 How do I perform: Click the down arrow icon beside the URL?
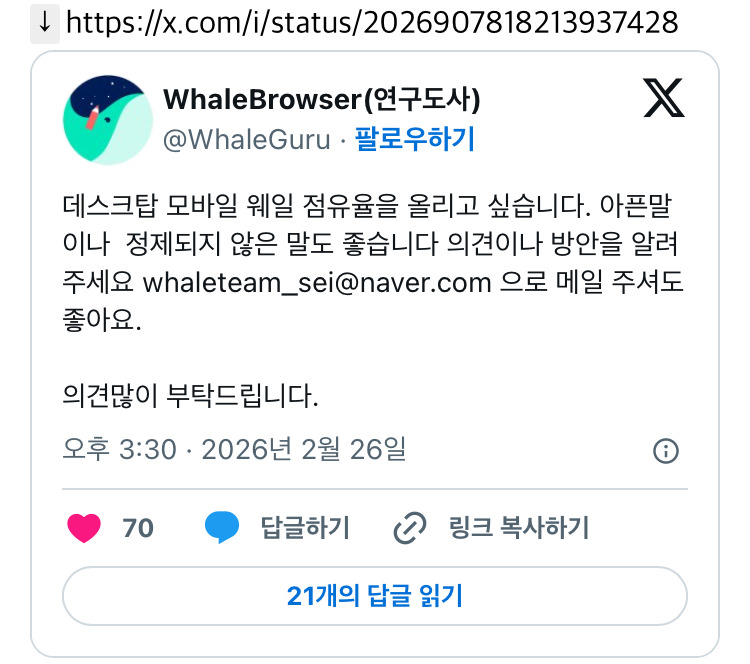(45, 23)
